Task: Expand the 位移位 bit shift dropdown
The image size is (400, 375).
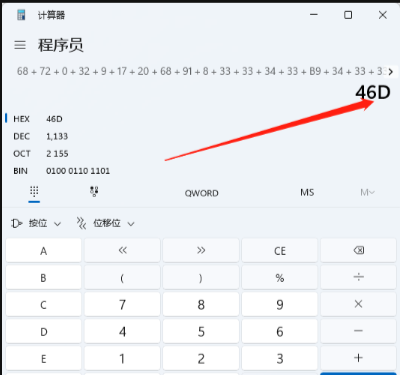Action: pos(105,223)
